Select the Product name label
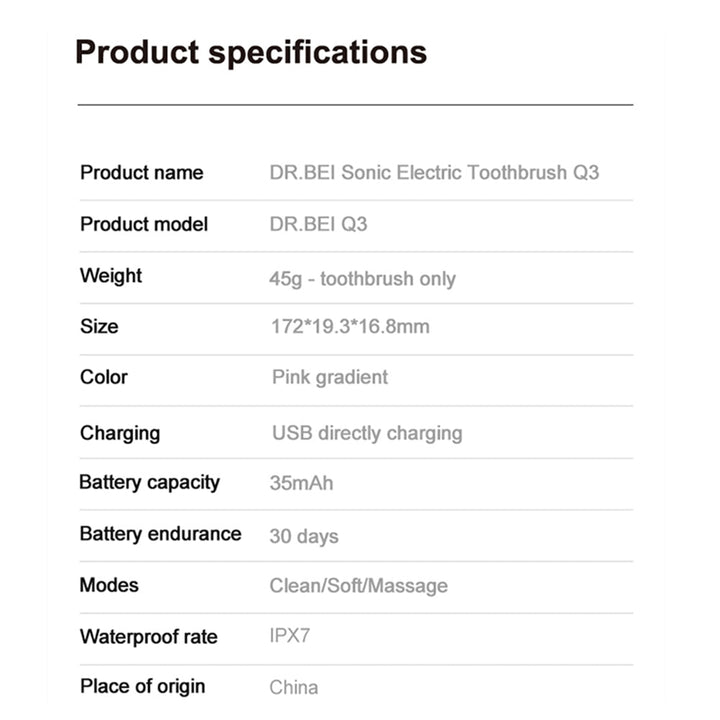This screenshot has height=720, width=720. coord(142,173)
